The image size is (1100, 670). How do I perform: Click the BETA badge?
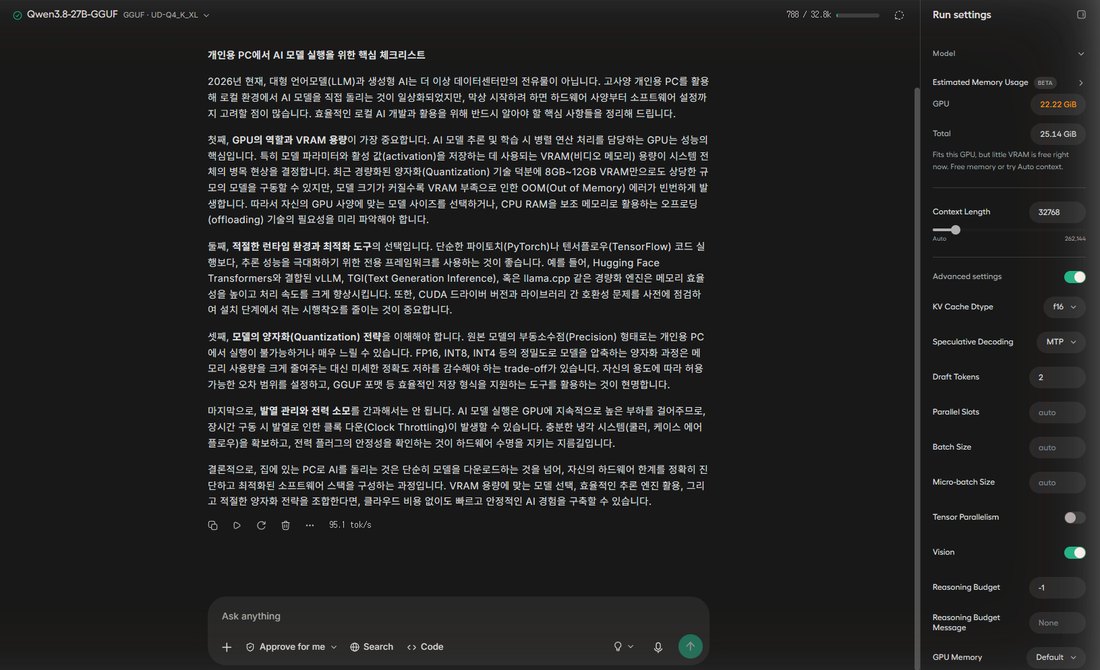point(1045,83)
